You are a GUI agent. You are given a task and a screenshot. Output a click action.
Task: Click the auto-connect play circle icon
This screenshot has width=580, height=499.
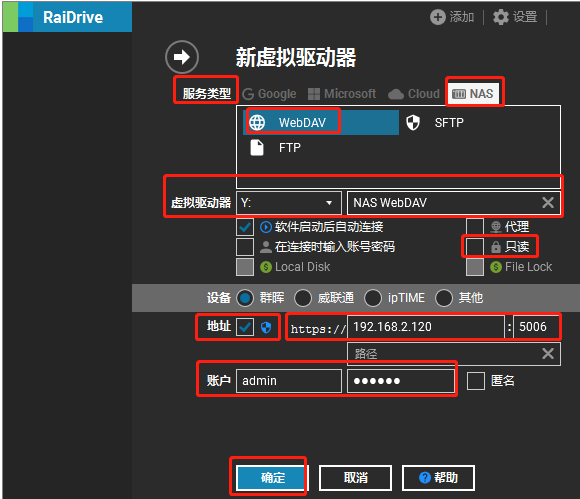coord(266,227)
